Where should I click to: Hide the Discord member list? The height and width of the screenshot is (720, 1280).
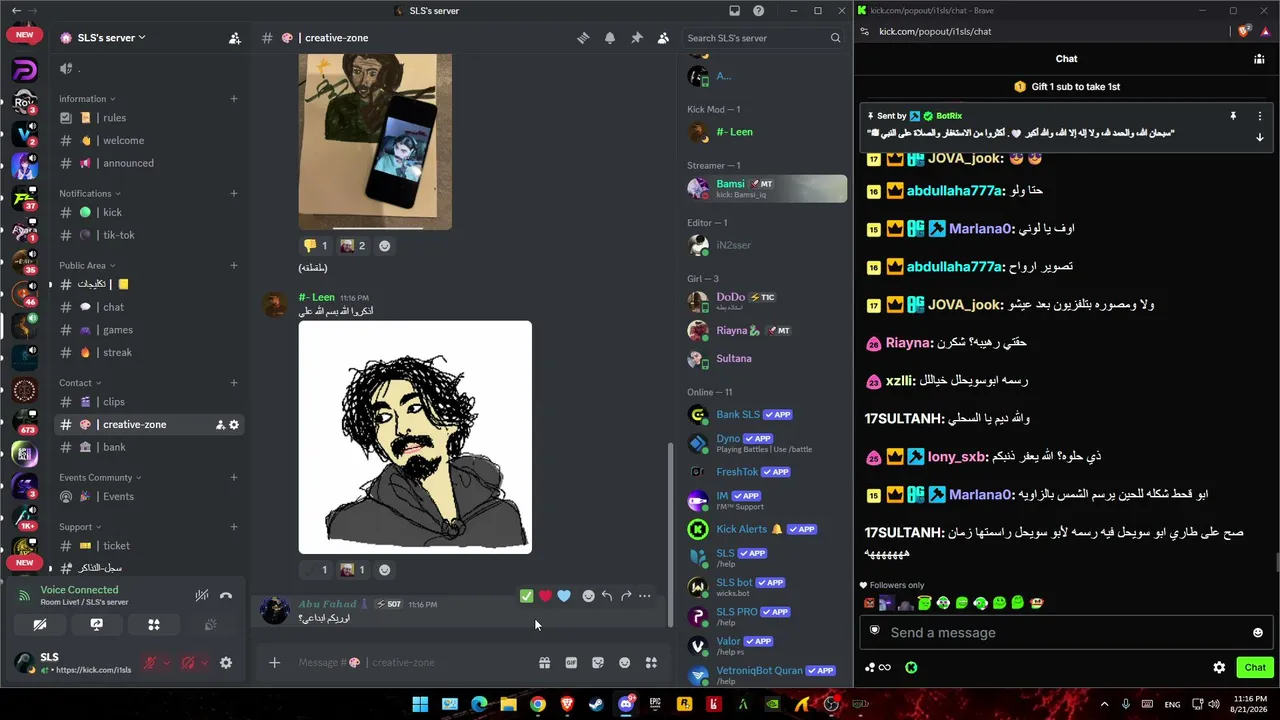pyautogui.click(x=663, y=38)
